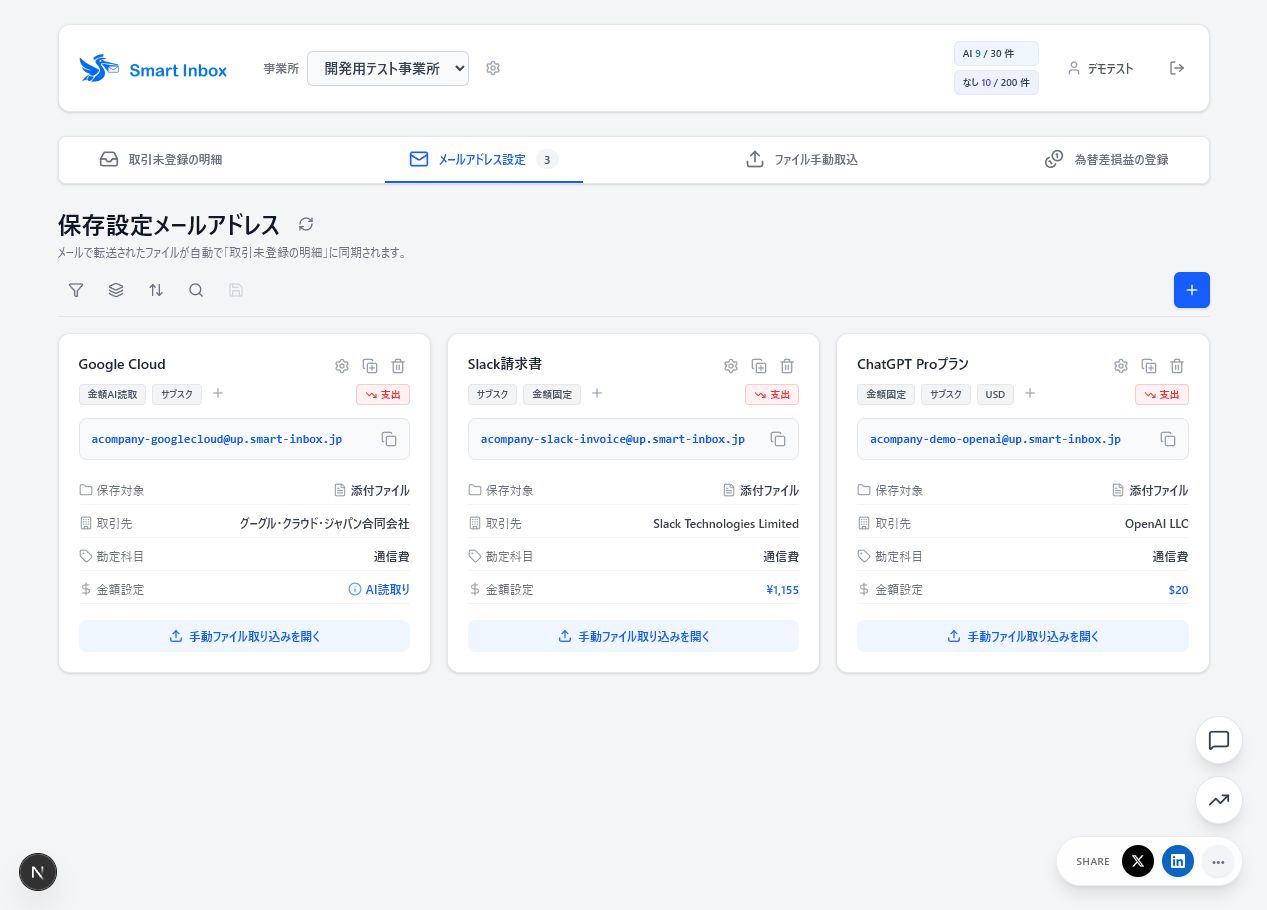Switch to ファイル手動取込 tab

(x=802, y=159)
